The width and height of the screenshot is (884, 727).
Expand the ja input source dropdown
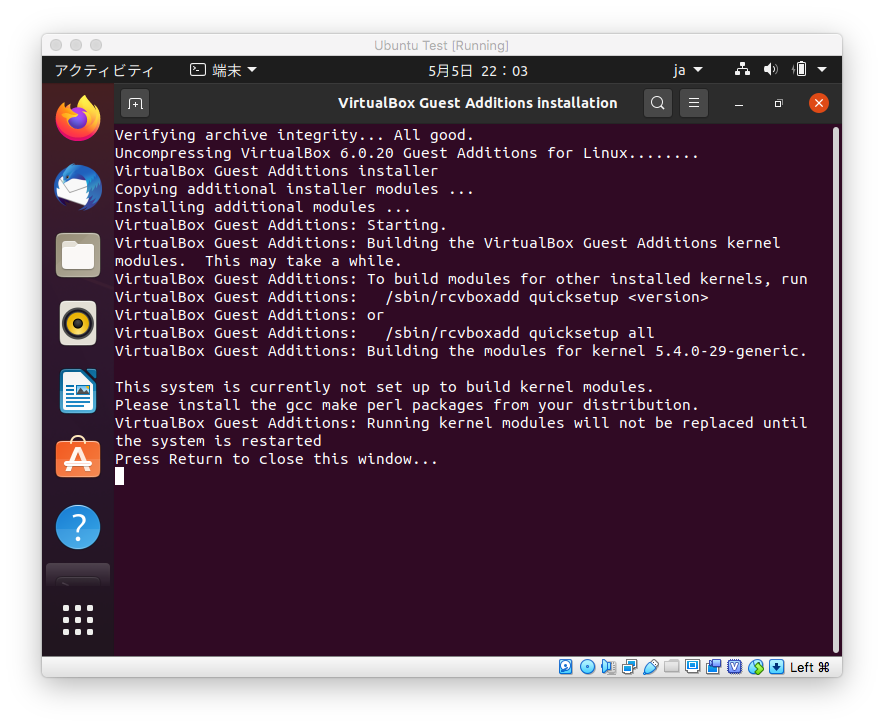(688, 70)
